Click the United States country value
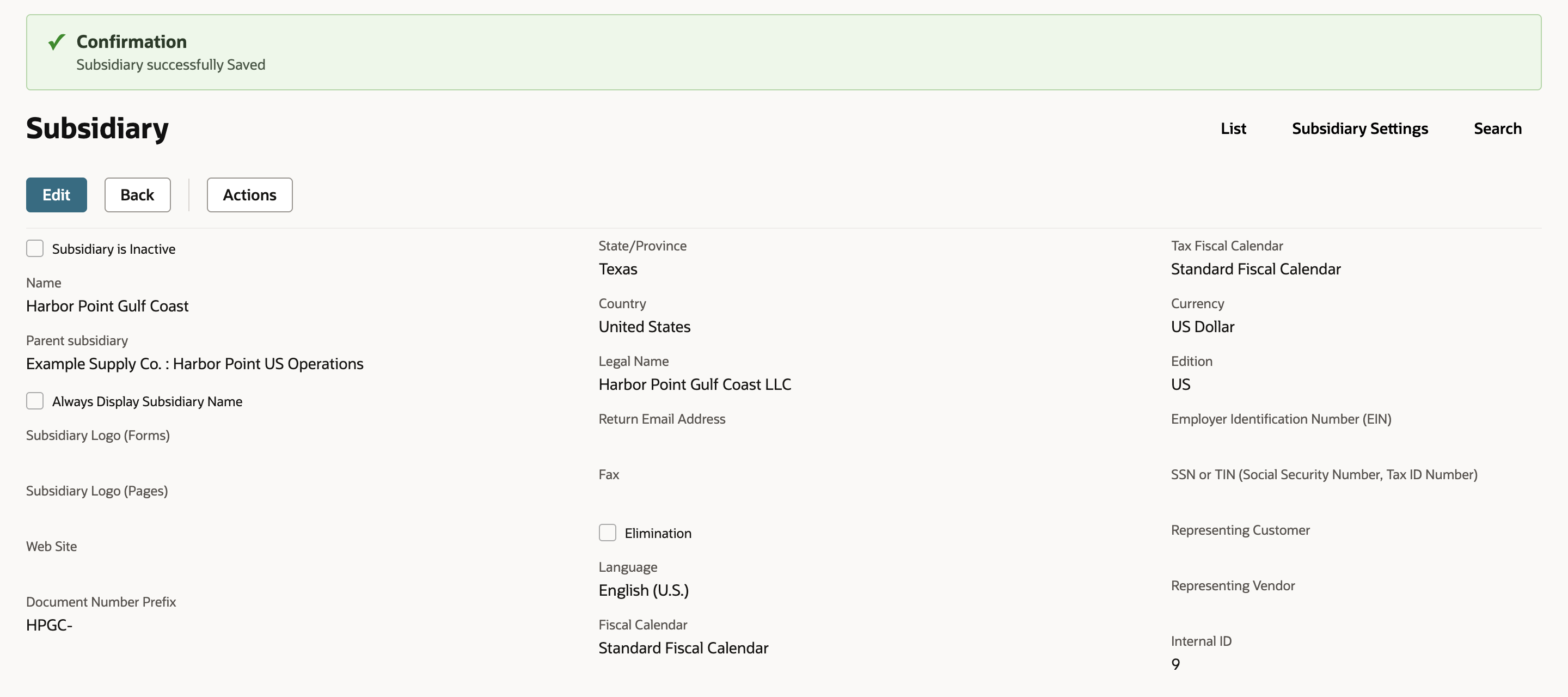The width and height of the screenshot is (1568, 697). click(645, 327)
